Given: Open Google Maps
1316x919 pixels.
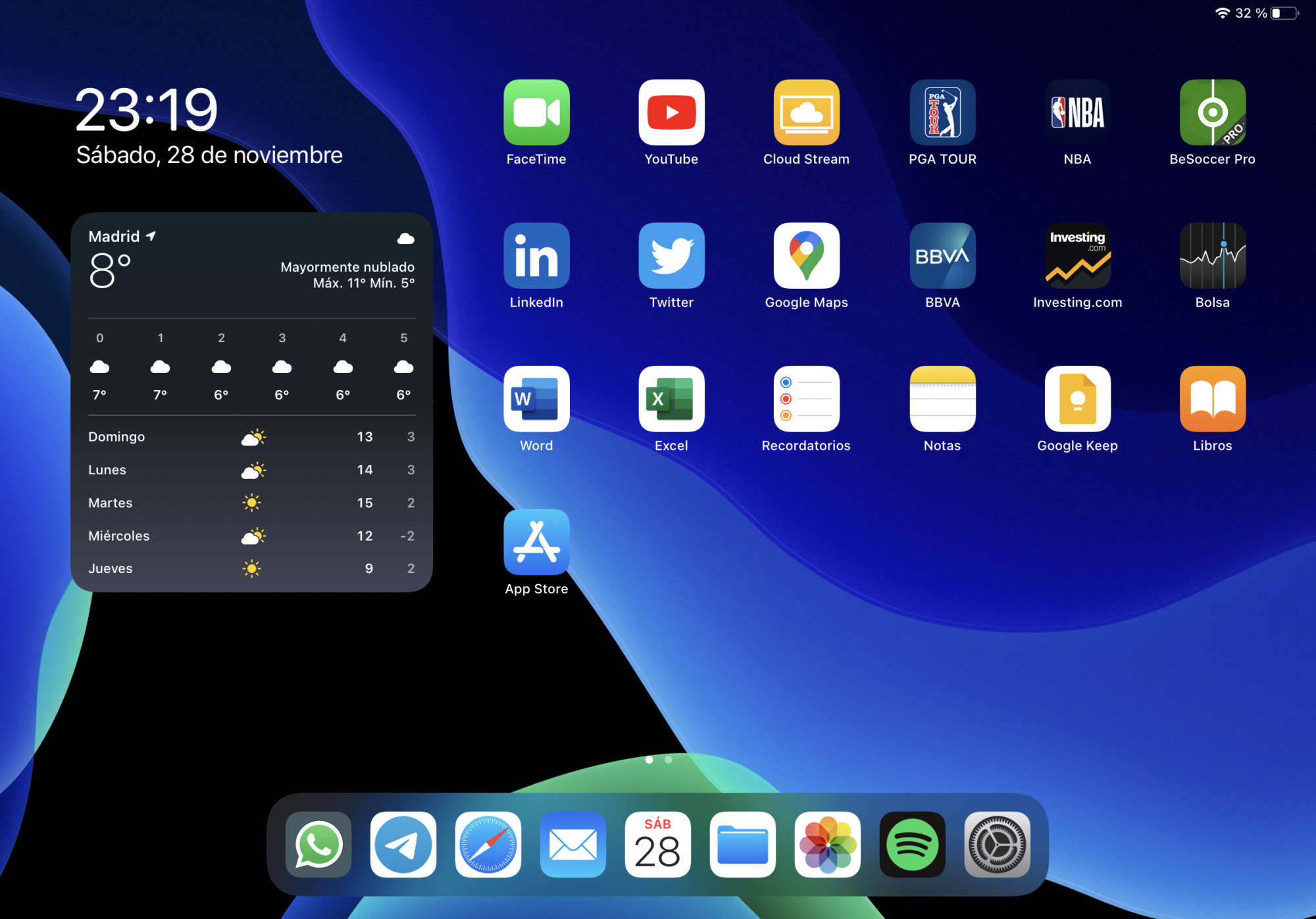Looking at the screenshot, I should pos(806,256).
